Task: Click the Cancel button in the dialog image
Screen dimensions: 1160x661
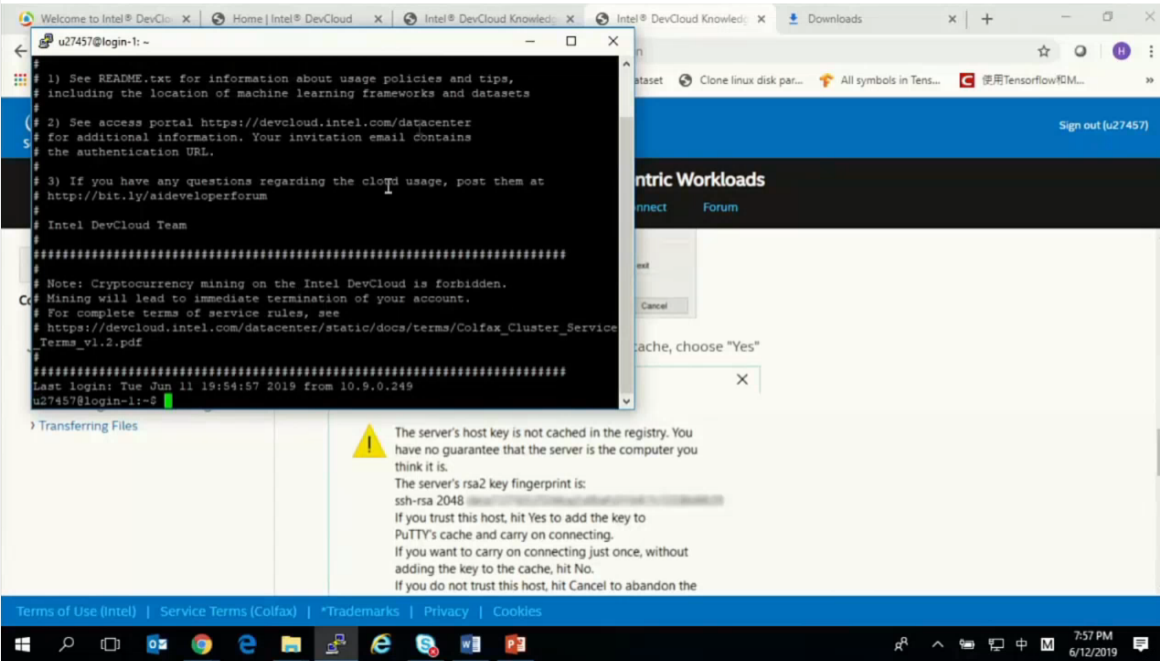Action: 654,306
